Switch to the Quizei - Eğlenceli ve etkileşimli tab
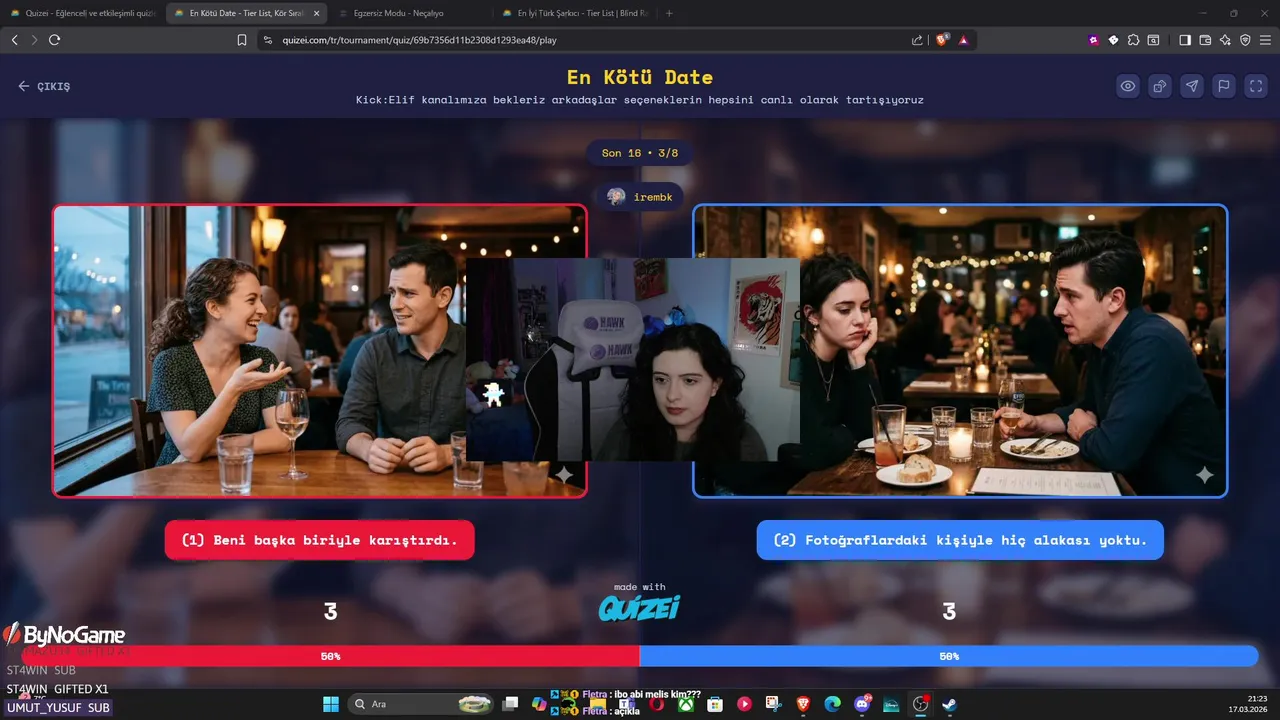This screenshot has height=720, width=1280. [82, 13]
